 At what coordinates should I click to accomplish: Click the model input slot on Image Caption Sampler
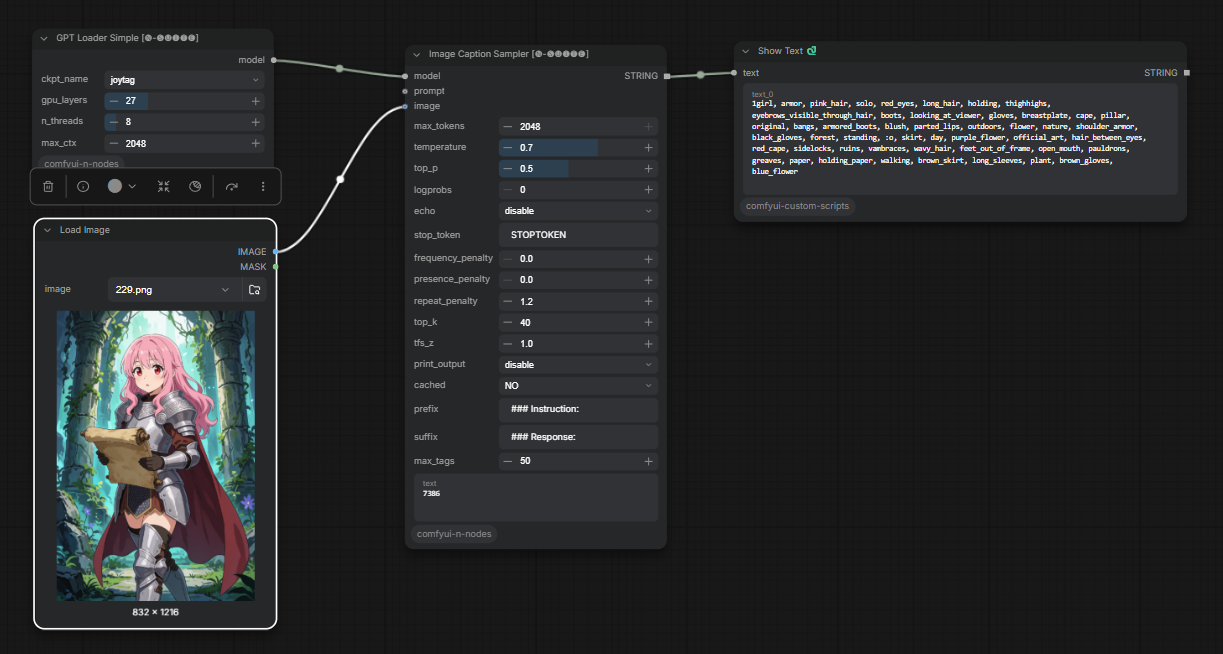pyautogui.click(x=405, y=76)
